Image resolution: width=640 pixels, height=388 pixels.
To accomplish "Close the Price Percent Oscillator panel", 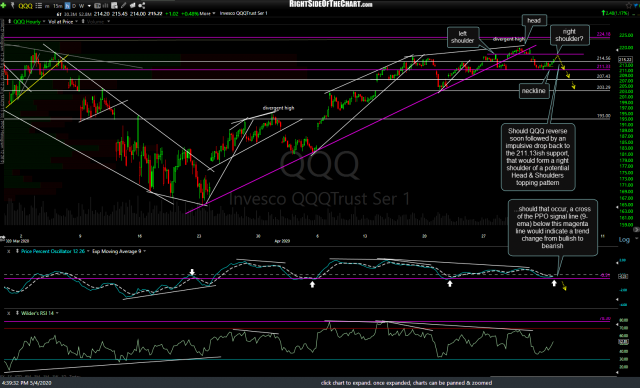I will (9, 251).
